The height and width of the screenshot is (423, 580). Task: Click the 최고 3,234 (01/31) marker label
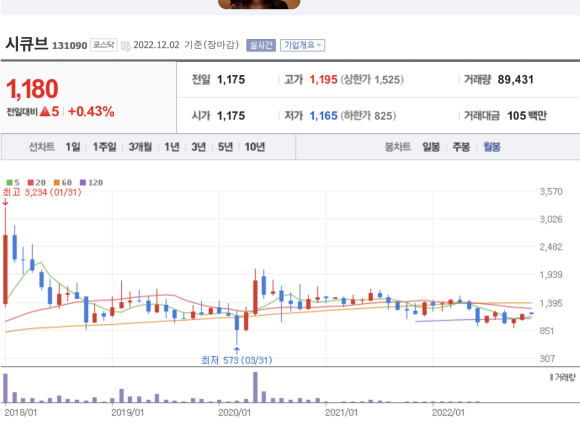(42, 192)
